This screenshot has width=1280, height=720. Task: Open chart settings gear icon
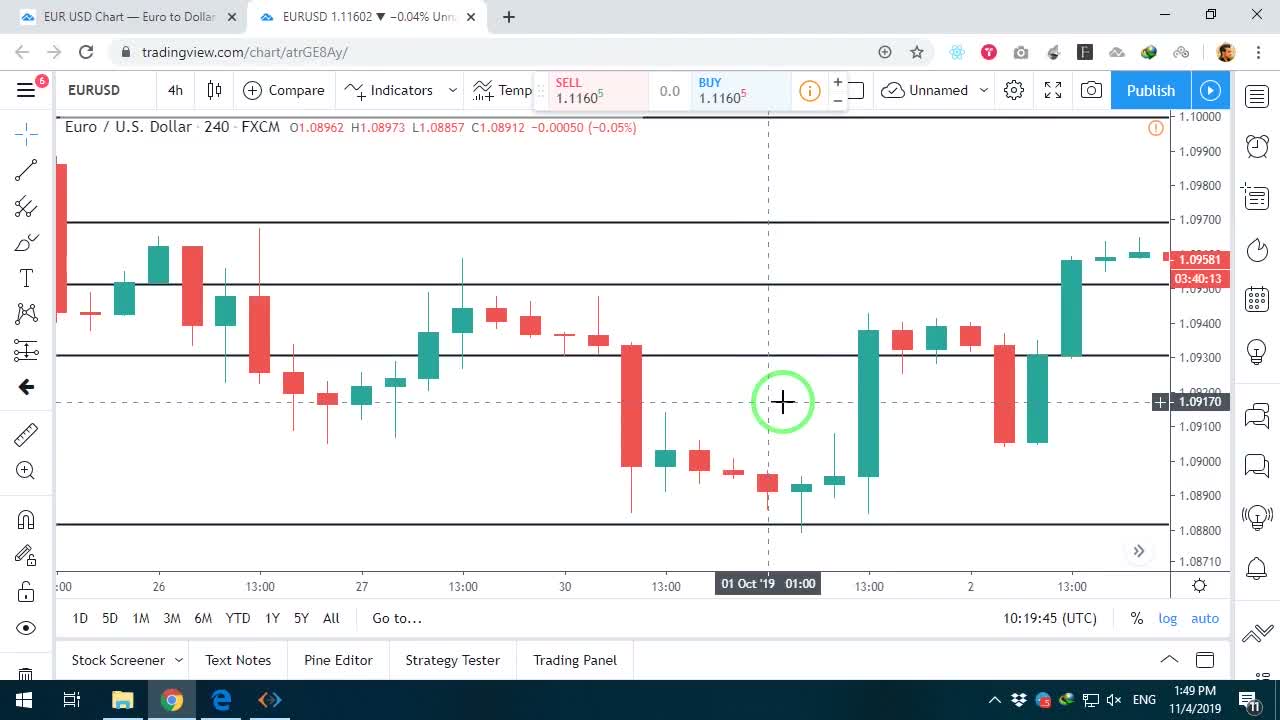coord(1014,90)
